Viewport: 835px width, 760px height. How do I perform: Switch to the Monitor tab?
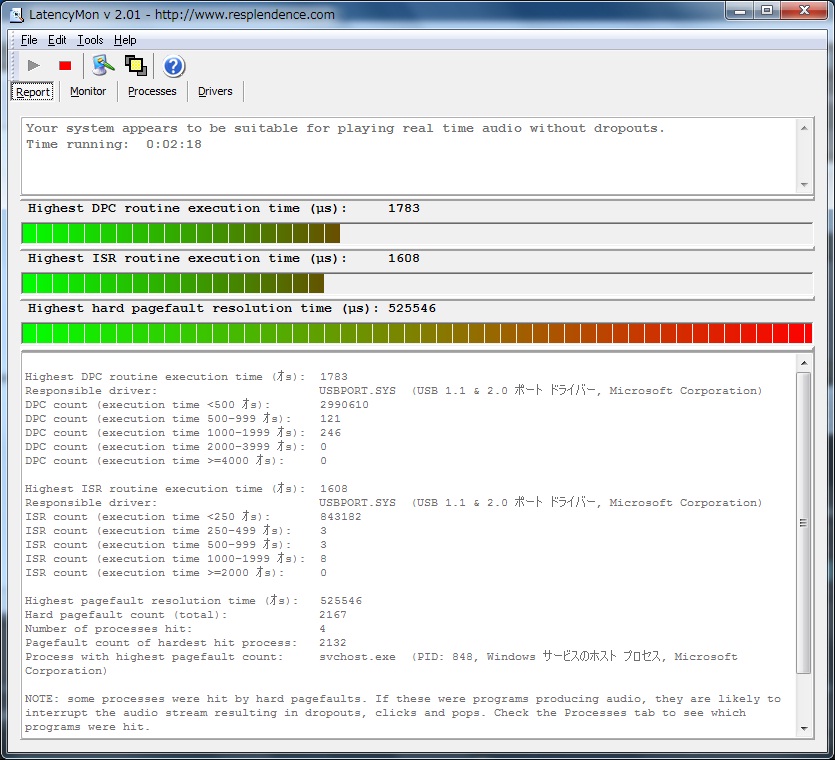88,91
